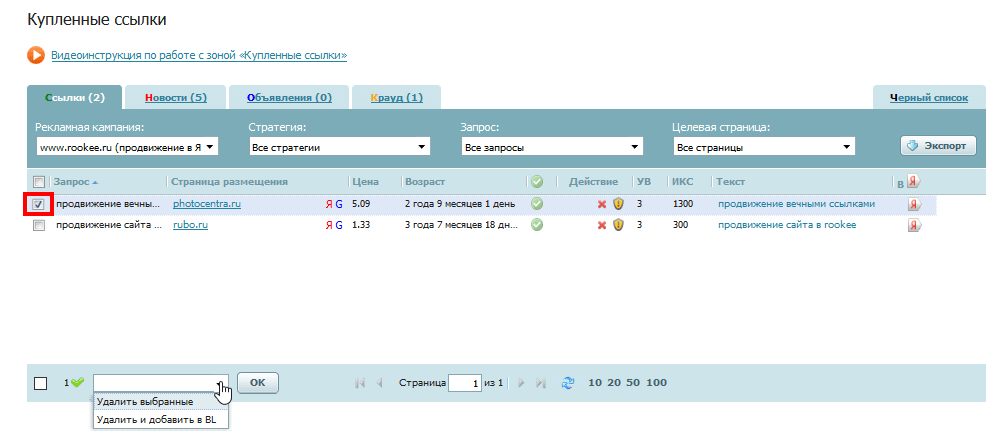This screenshot has width=999, height=440.
Task: Click the shield icon in rubo.ru row
Action: [x=618, y=225]
